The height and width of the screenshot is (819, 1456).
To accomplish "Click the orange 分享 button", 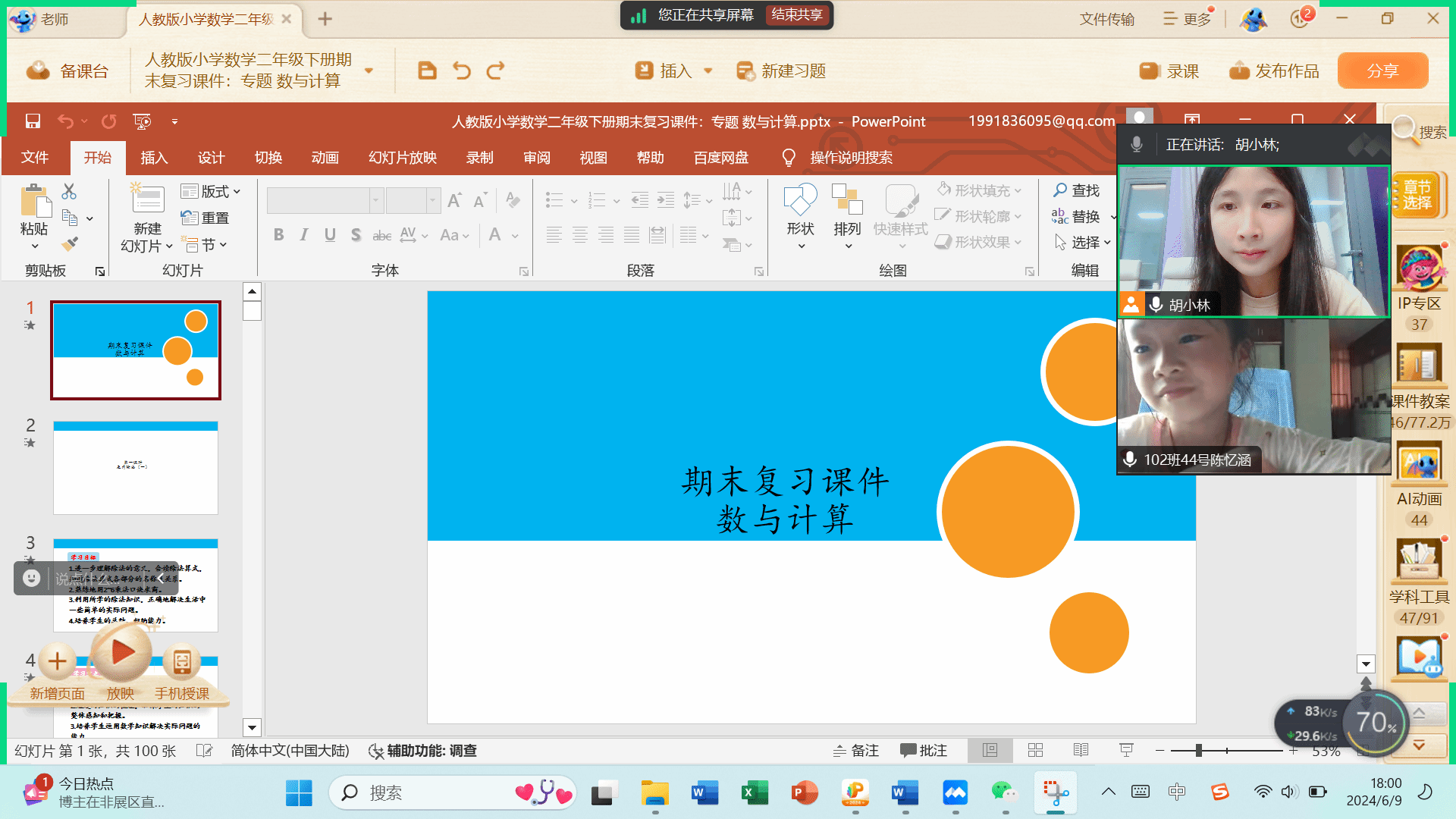I will pos(1382,71).
